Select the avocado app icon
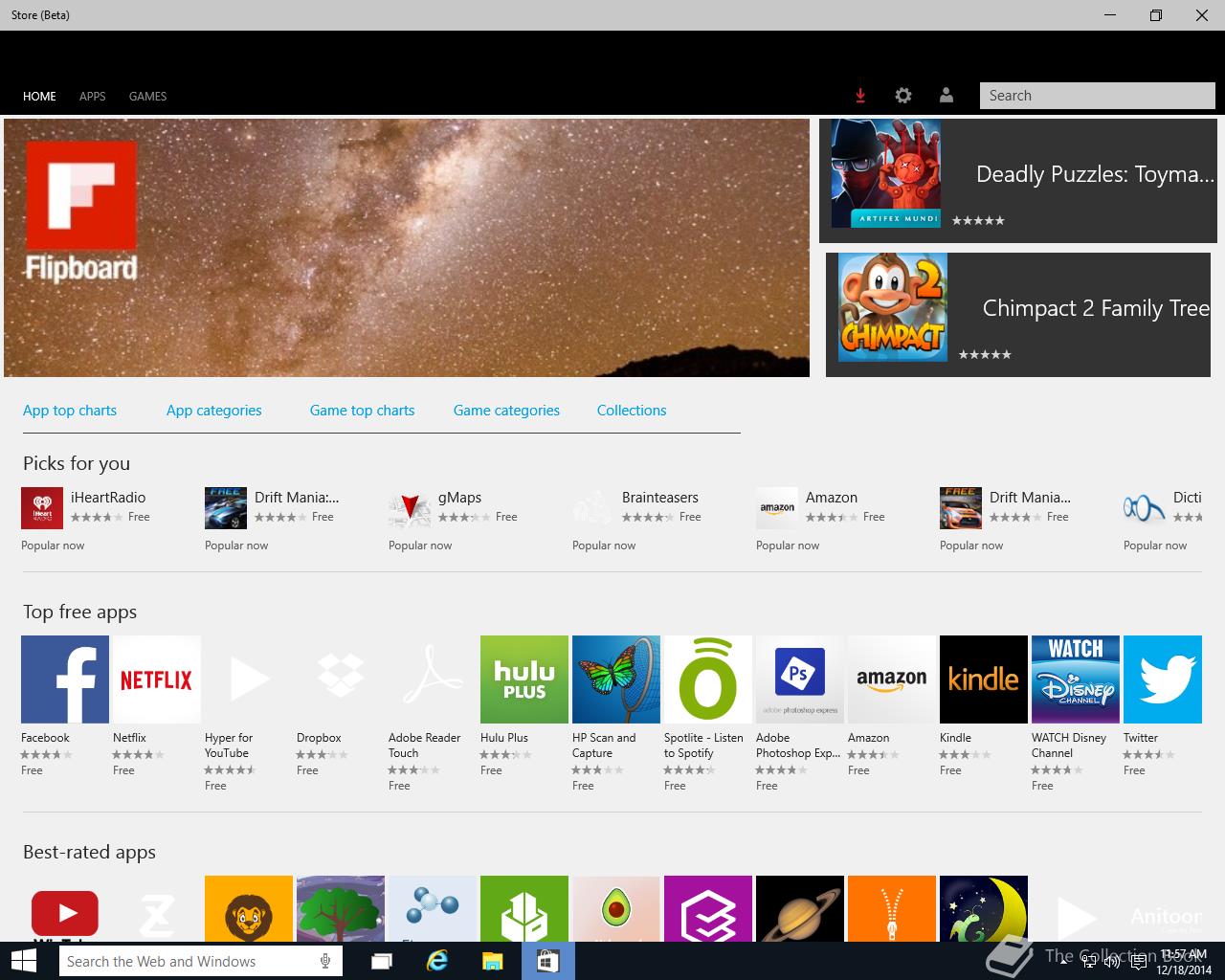1225x980 pixels. (x=616, y=908)
